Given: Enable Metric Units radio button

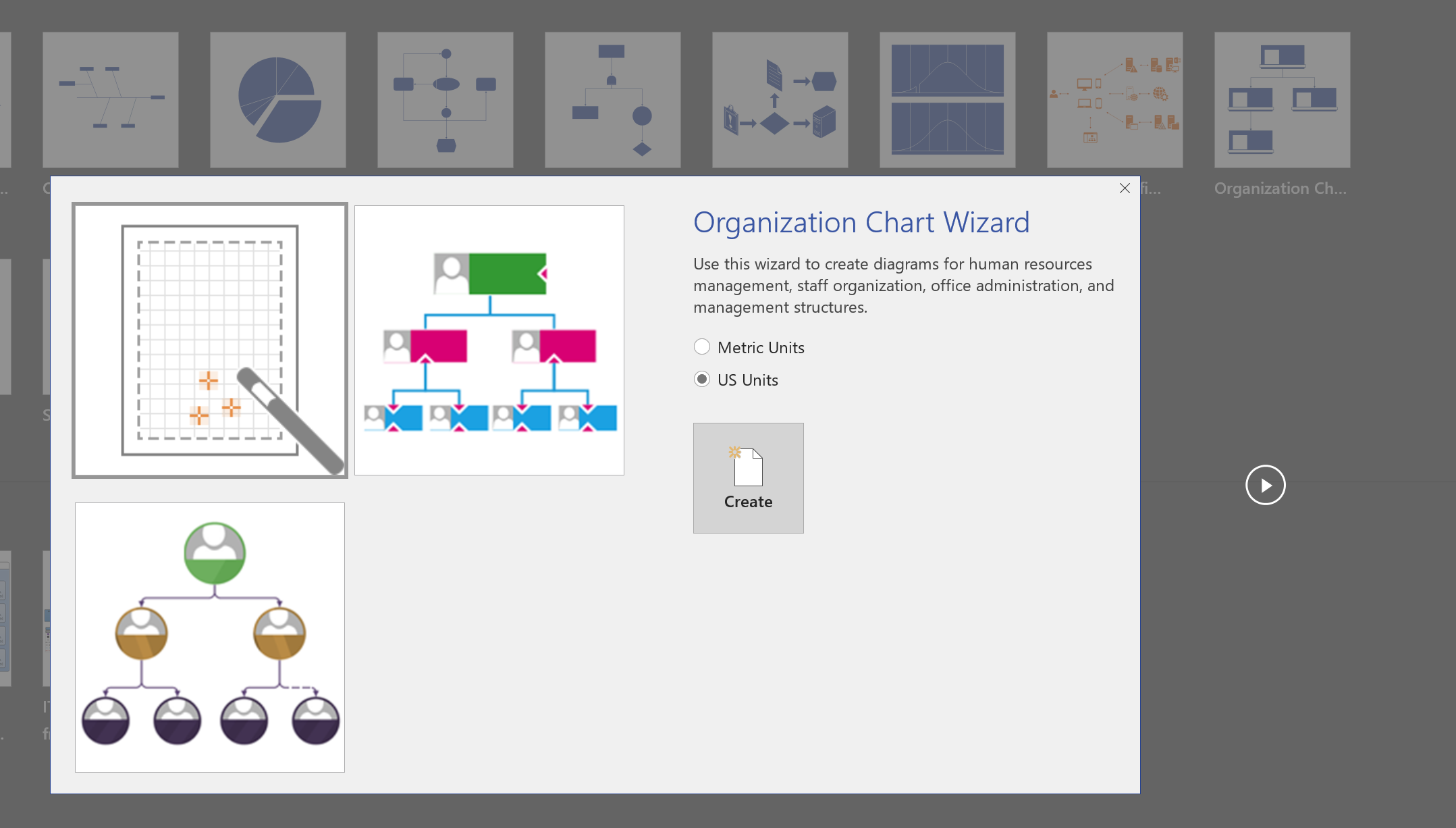Looking at the screenshot, I should coord(702,346).
